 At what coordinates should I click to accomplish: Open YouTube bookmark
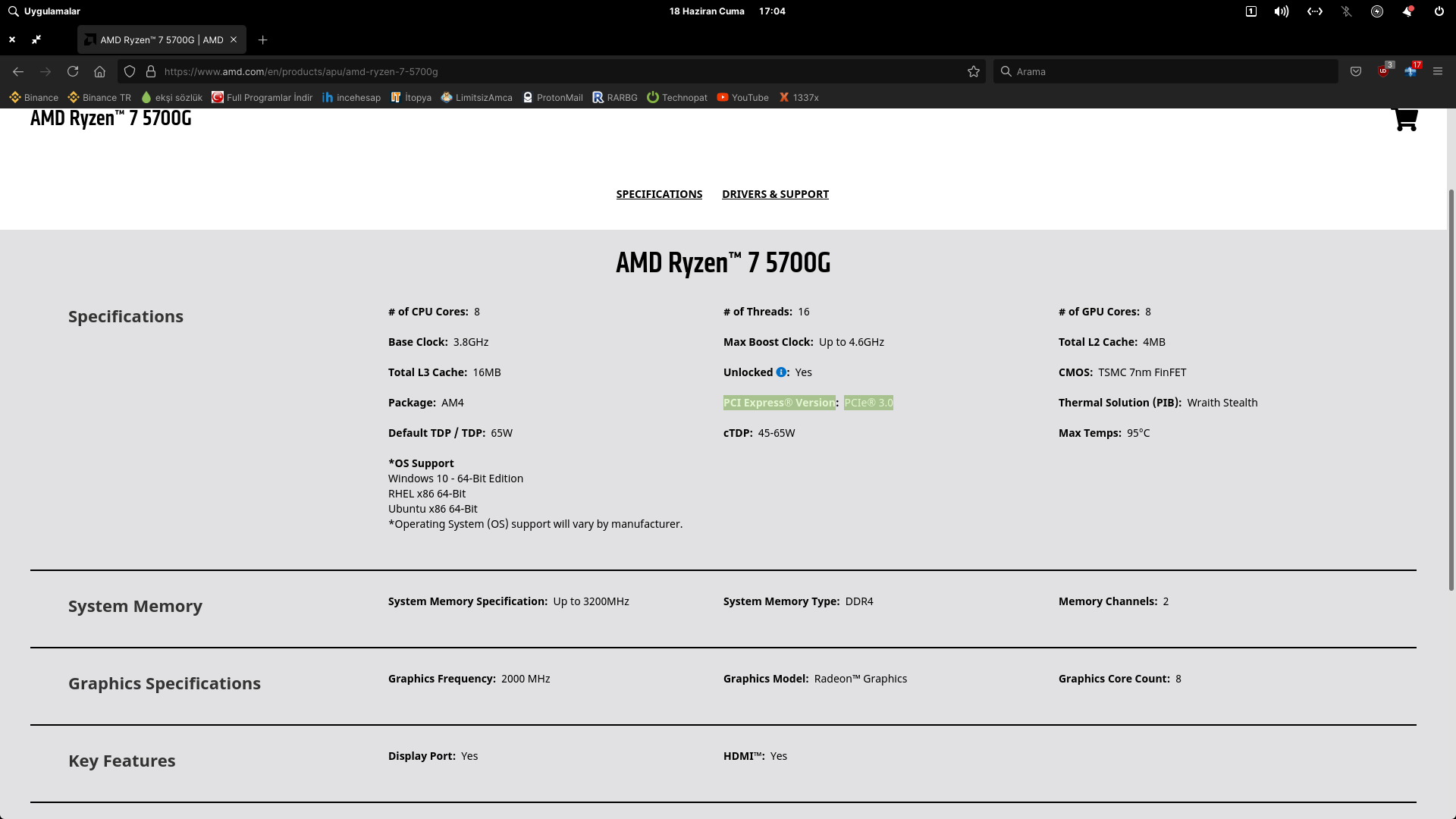click(742, 98)
